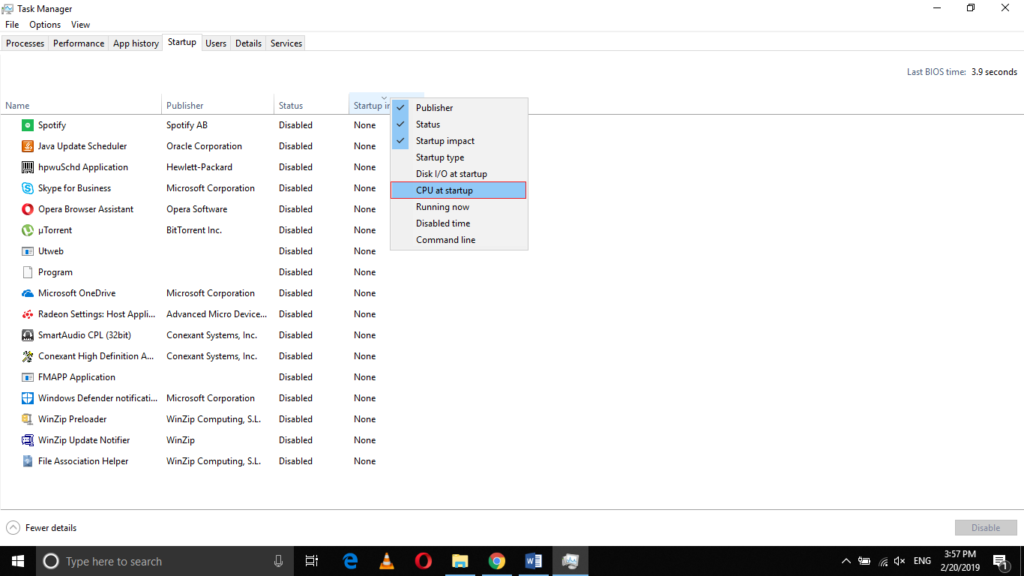Viewport: 1024px width, 576px height.
Task: Open the Opera browser from the taskbar
Action: 423,561
